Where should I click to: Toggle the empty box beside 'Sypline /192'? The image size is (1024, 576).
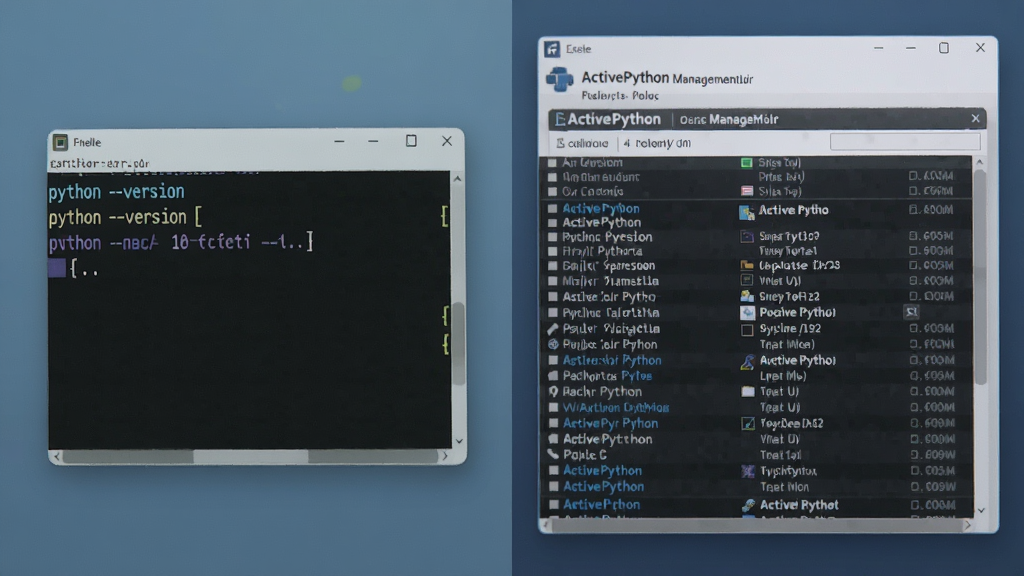[x=747, y=330]
